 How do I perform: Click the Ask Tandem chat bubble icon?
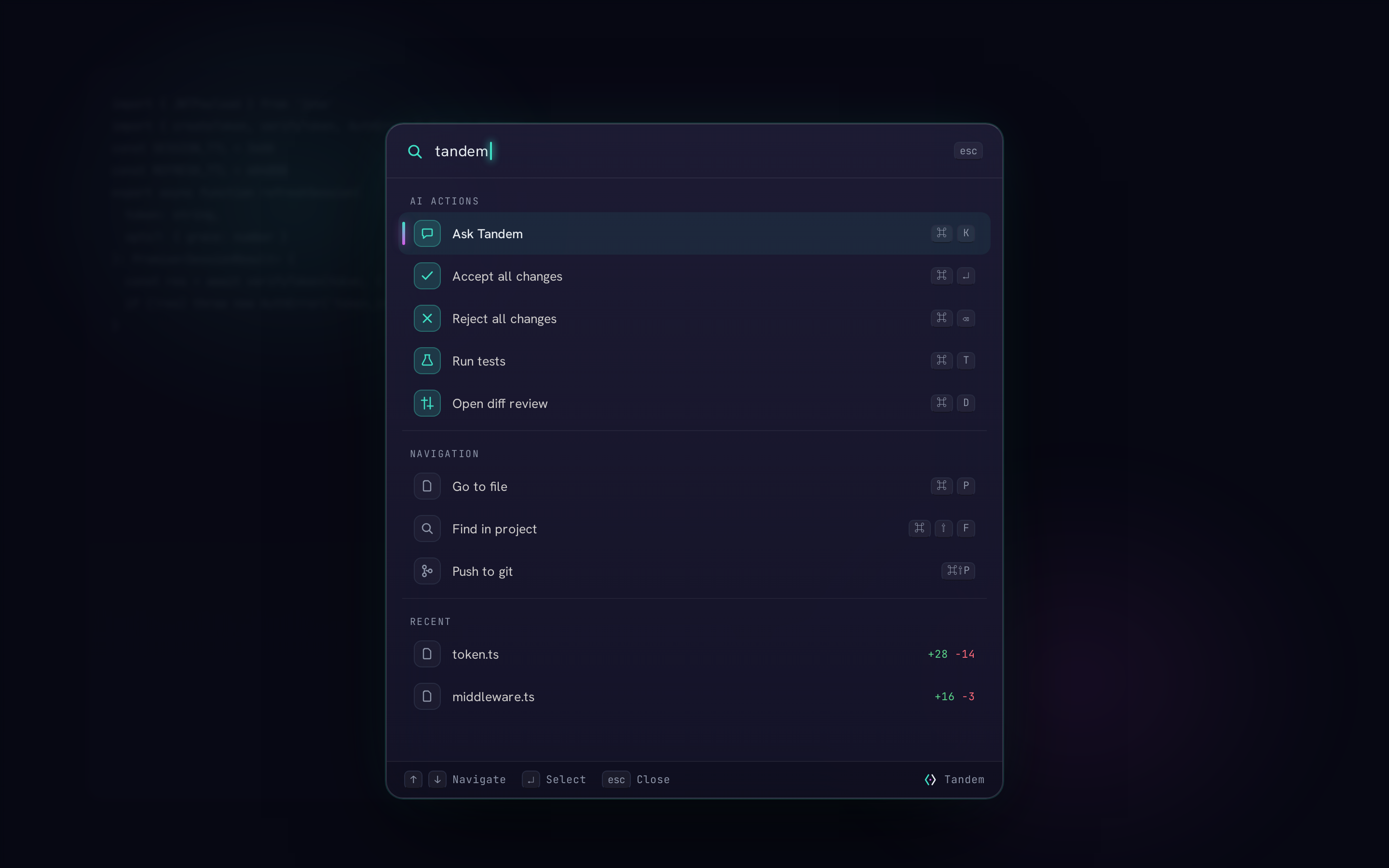point(427,234)
